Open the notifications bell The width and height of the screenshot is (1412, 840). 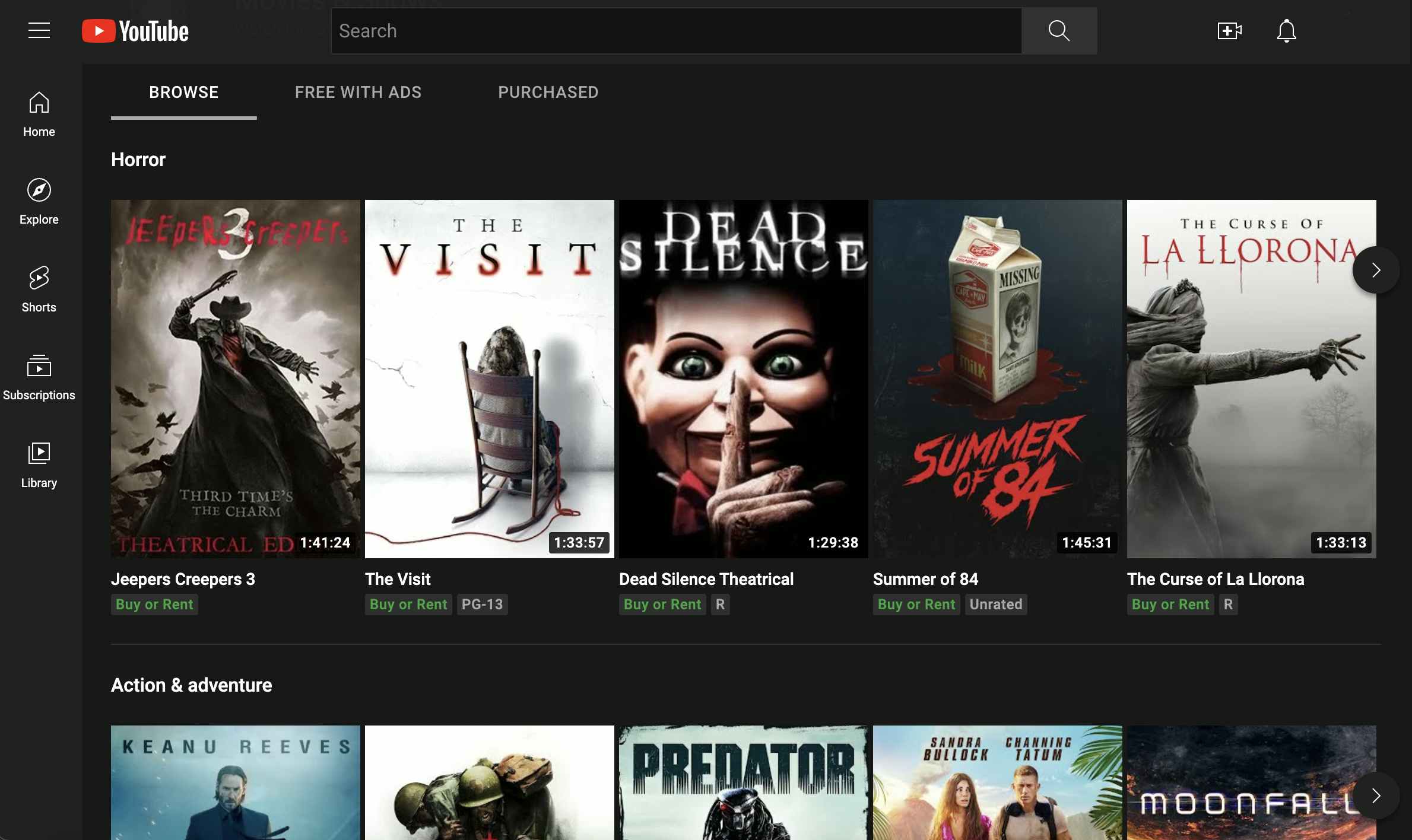[x=1286, y=31]
